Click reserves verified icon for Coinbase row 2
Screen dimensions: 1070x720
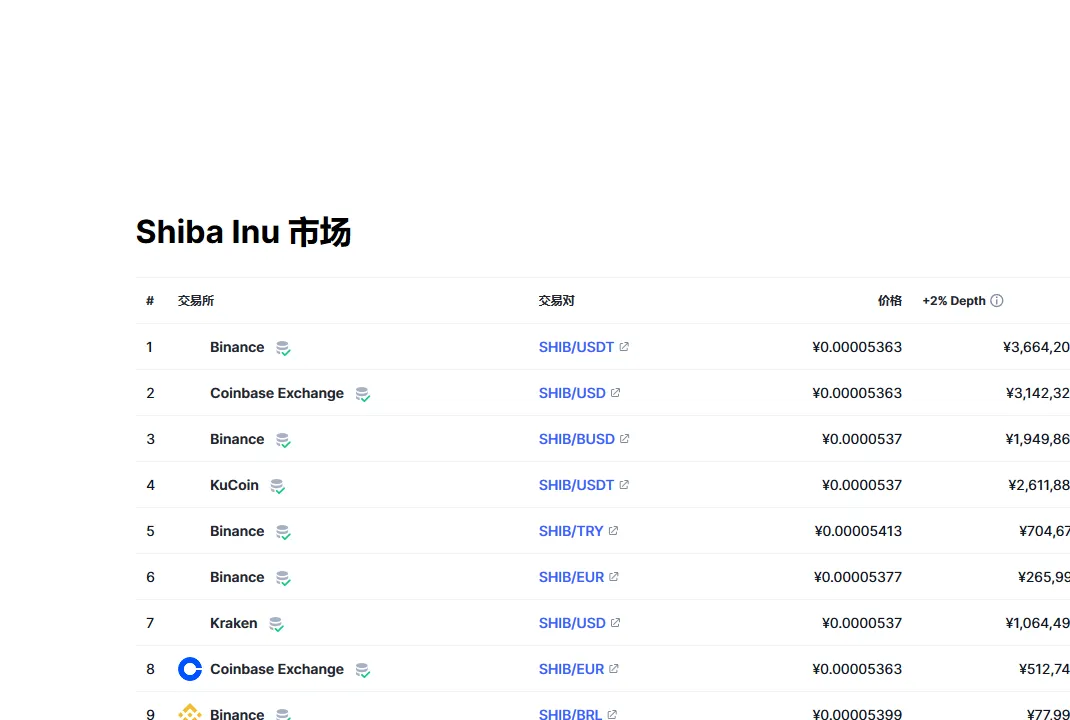tap(363, 394)
